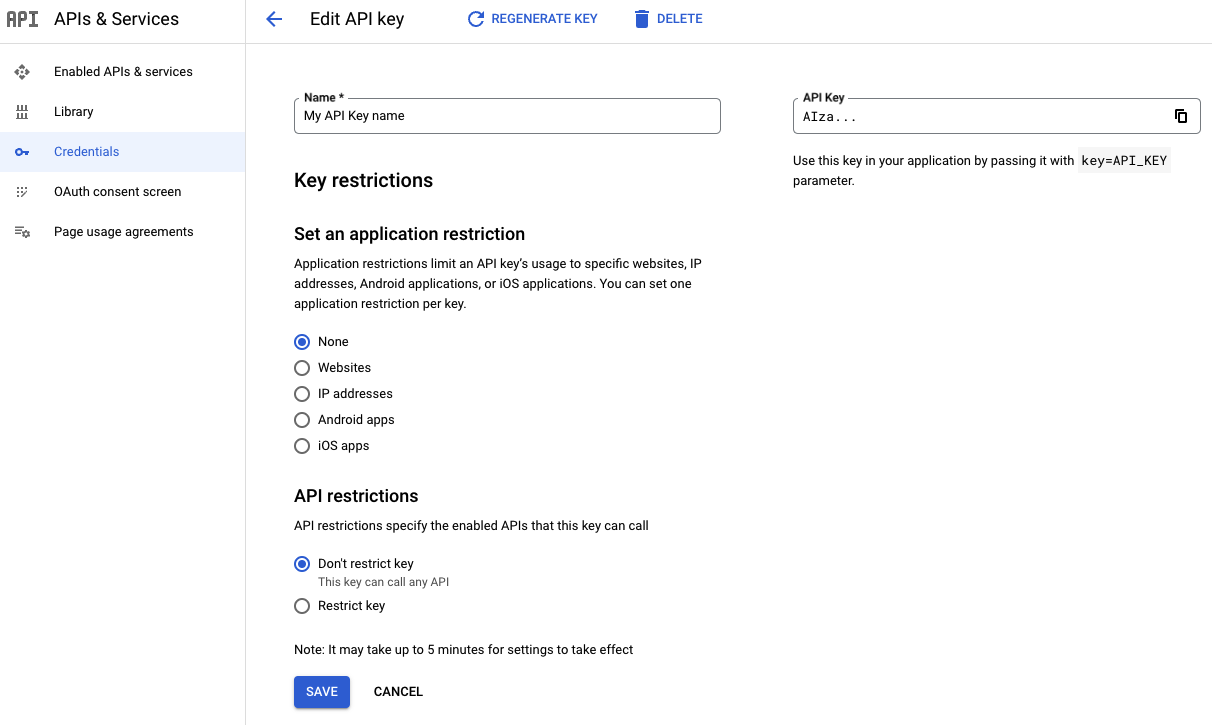Viewport: 1212px width, 725px height.
Task: Click the Name input field
Action: click(506, 116)
